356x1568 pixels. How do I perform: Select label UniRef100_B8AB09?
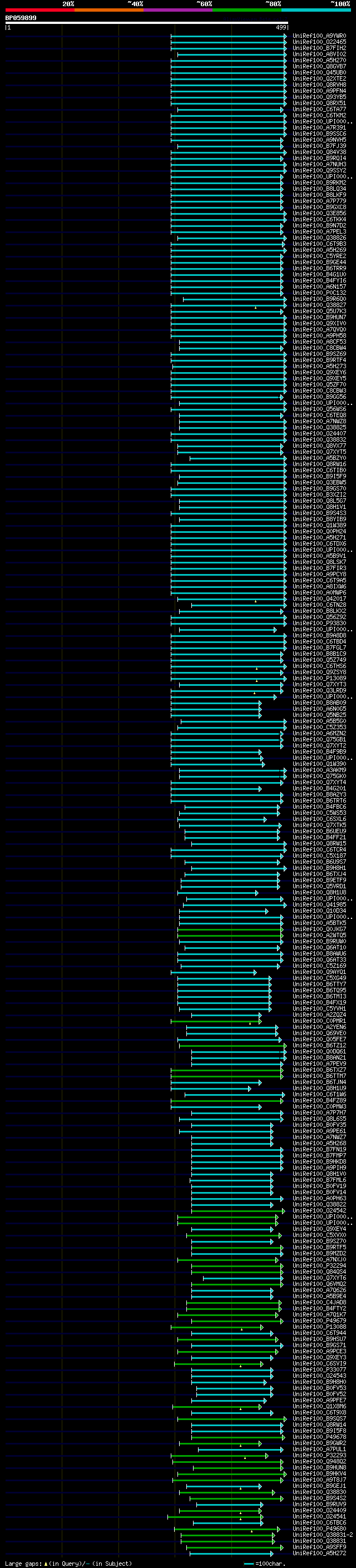pyautogui.click(x=319, y=703)
